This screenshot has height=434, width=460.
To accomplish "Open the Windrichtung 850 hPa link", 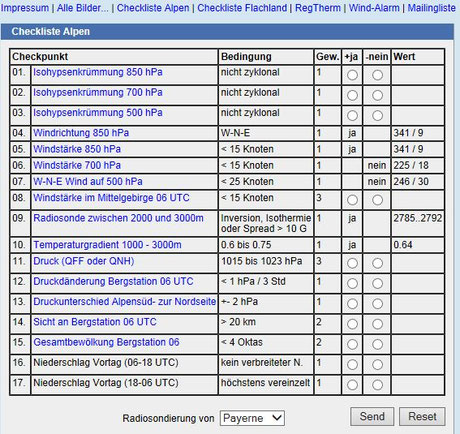I will (x=81, y=133).
